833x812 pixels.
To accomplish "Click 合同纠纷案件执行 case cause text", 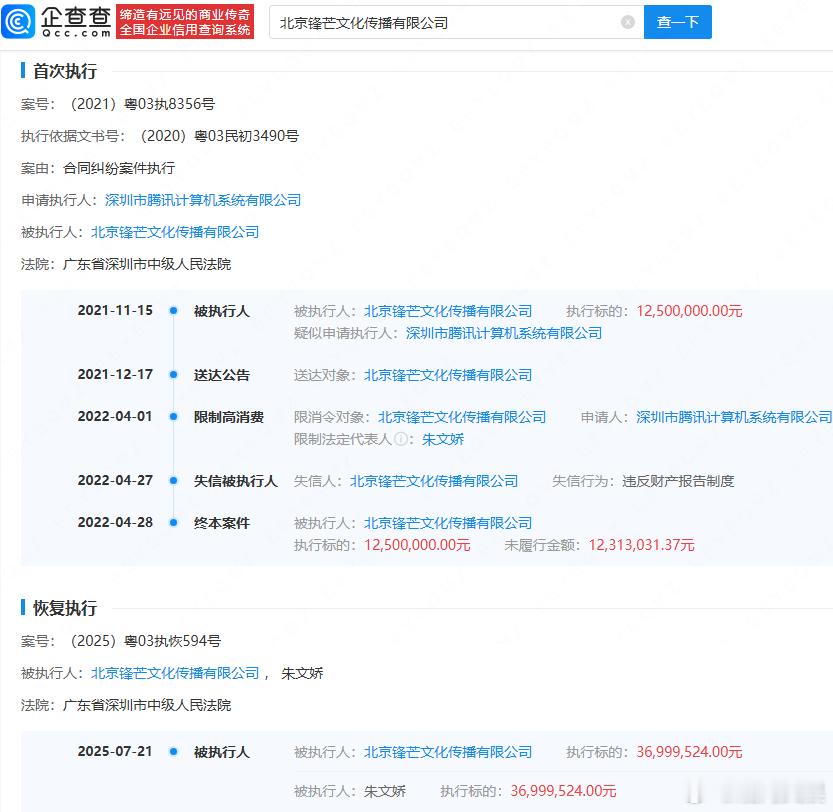I will (x=119, y=168).
